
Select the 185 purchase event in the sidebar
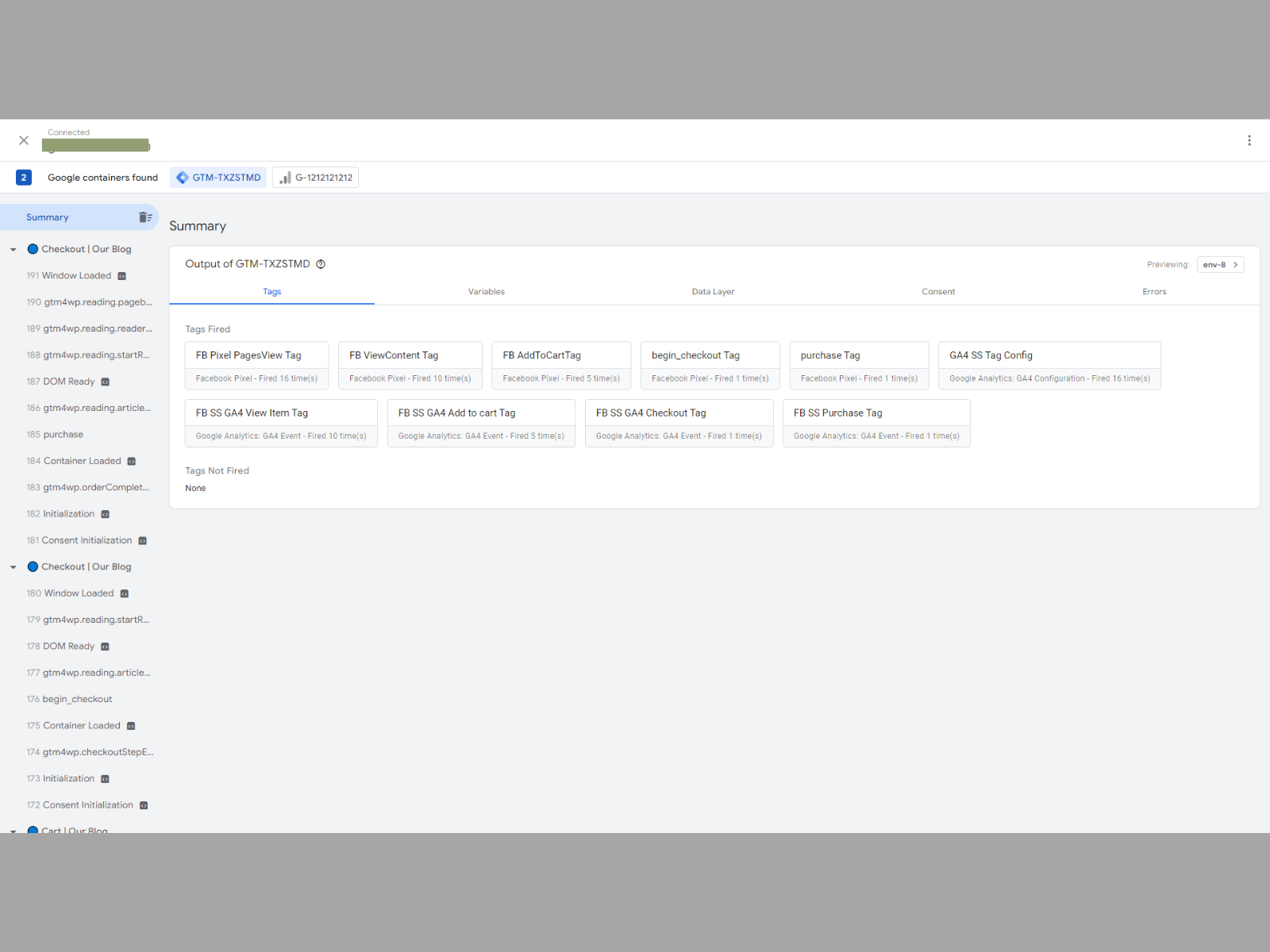click(x=63, y=434)
